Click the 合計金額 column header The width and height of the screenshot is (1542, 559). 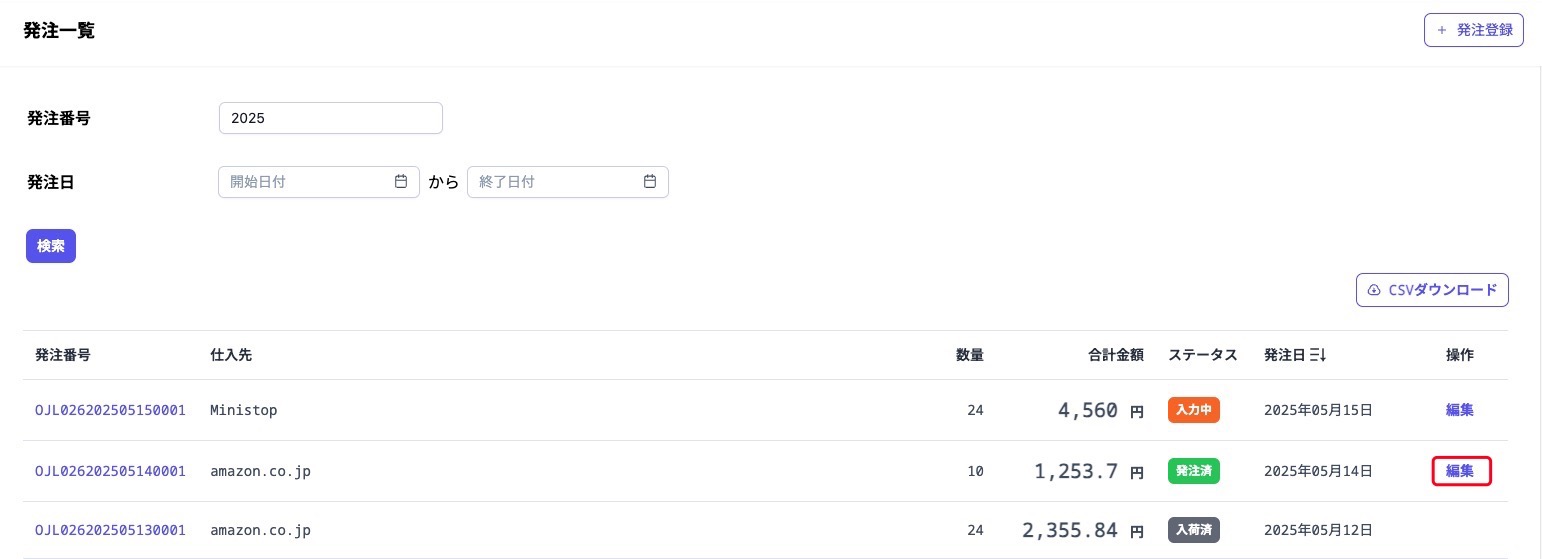tap(1115, 355)
